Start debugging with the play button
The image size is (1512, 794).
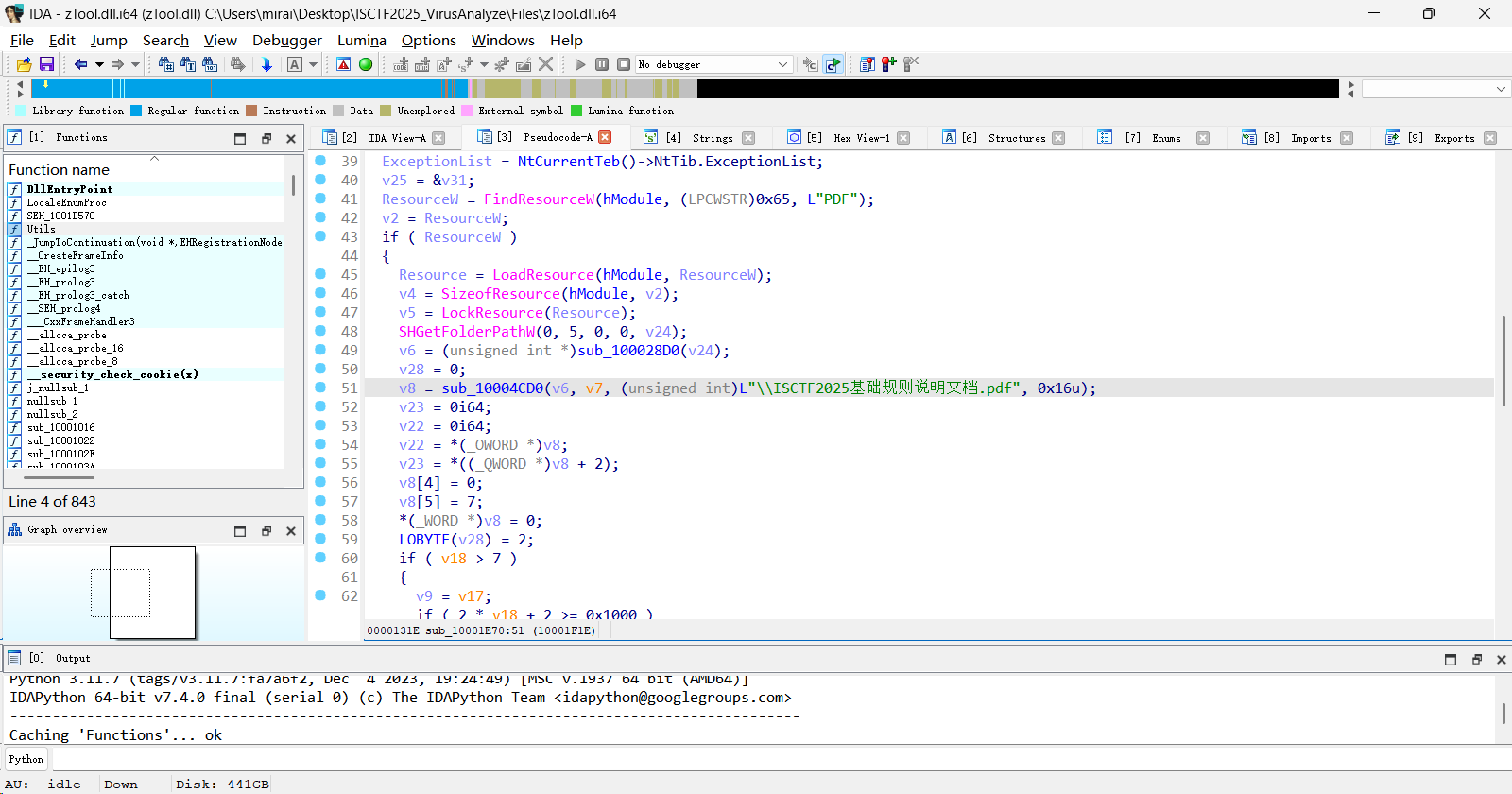(580, 64)
